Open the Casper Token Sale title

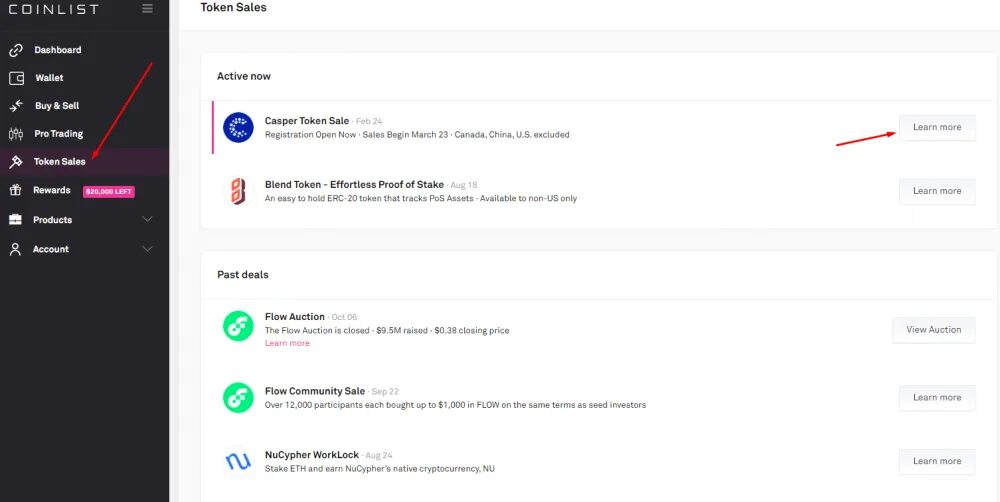(x=307, y=121)
